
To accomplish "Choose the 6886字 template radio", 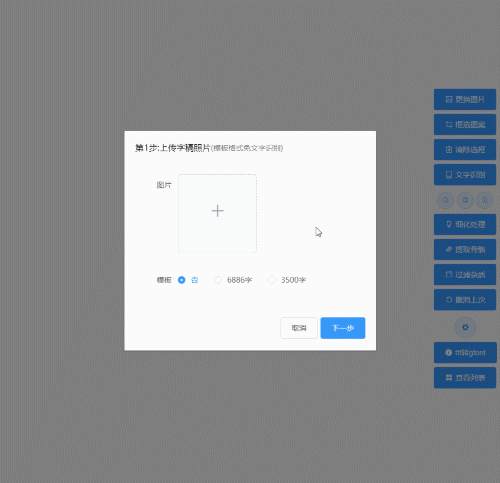I will (x=233, y=280).
